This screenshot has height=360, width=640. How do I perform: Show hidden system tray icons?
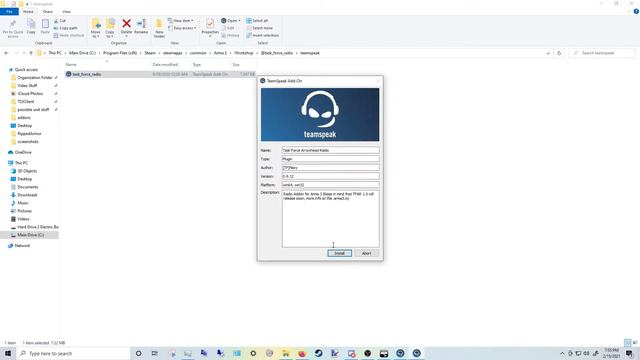click(x=562, y=353)
